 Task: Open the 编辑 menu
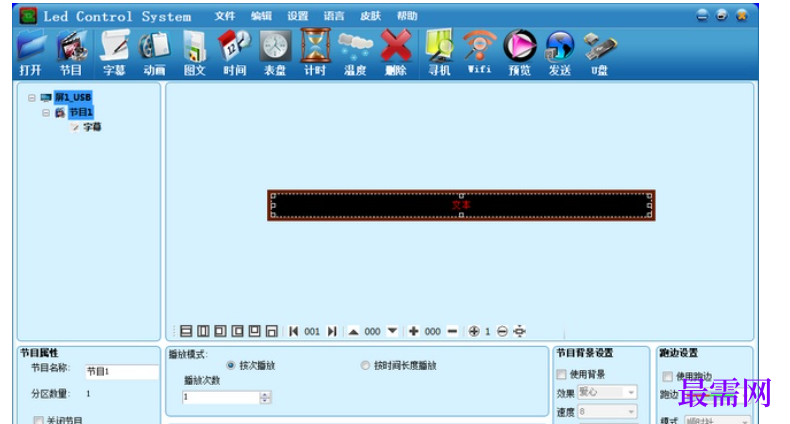coord(261,16)
